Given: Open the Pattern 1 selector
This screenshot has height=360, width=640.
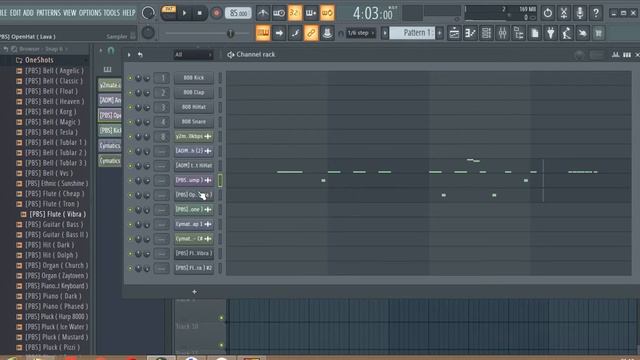Looking at the screenshot, I should 412,33.
